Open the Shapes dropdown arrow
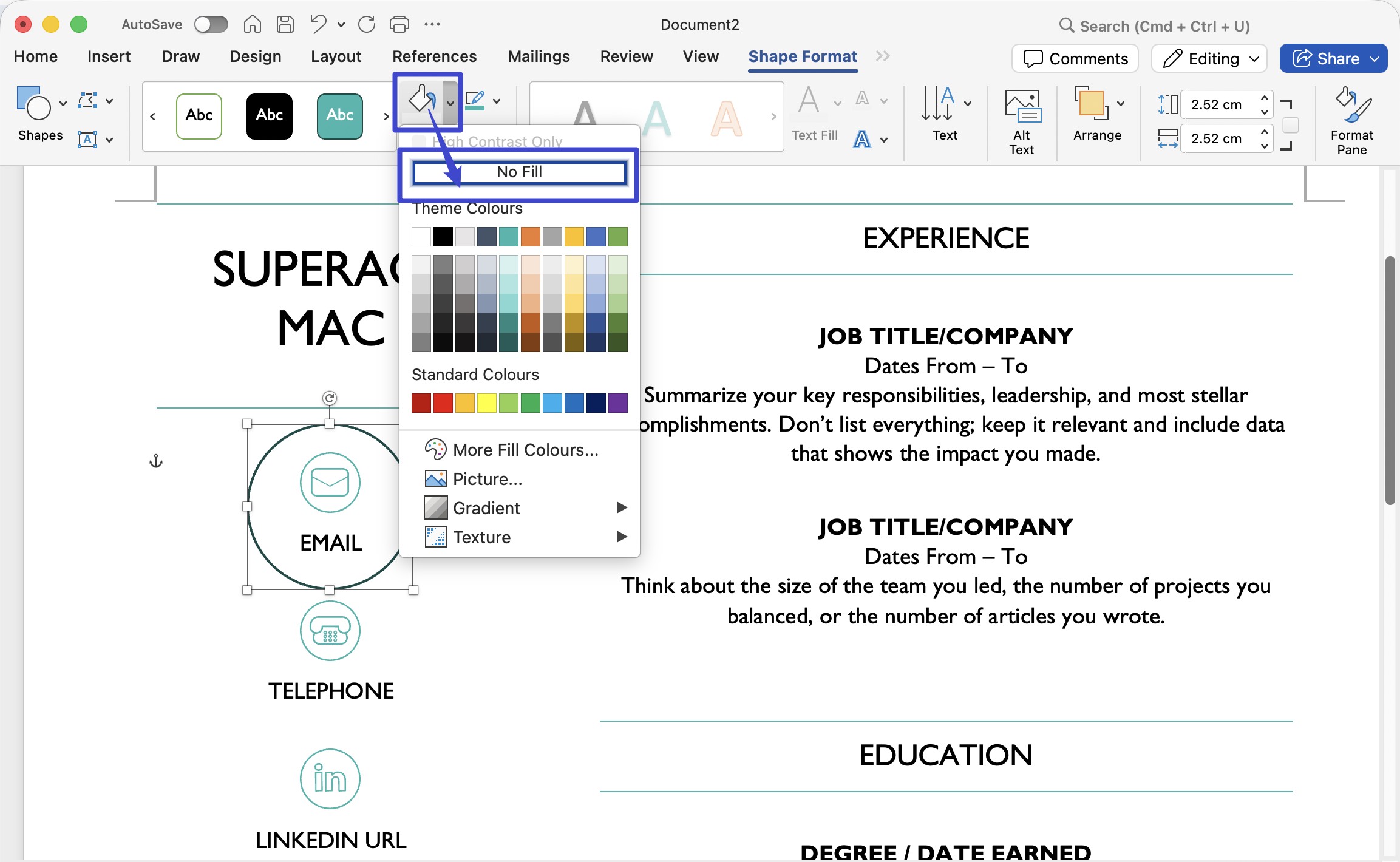1400x862 pixels. tap(63, 103)
